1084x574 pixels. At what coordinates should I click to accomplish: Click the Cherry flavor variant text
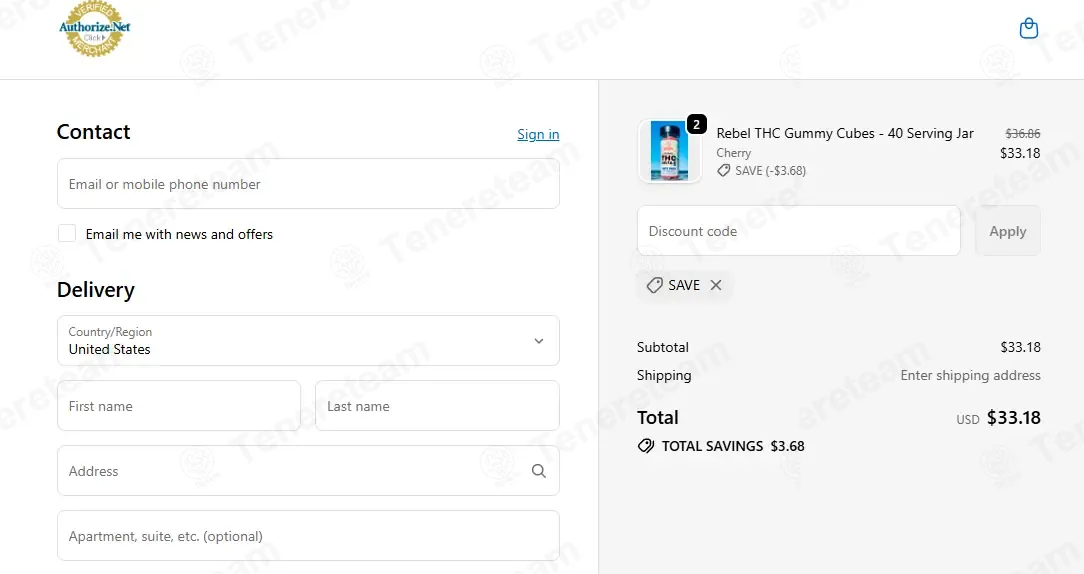pyautogui.click(x=733, y=153)
